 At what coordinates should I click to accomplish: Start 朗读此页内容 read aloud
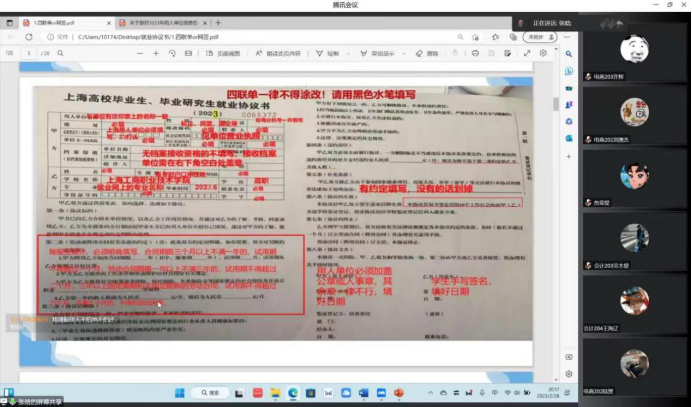click(x=278, y=53)
